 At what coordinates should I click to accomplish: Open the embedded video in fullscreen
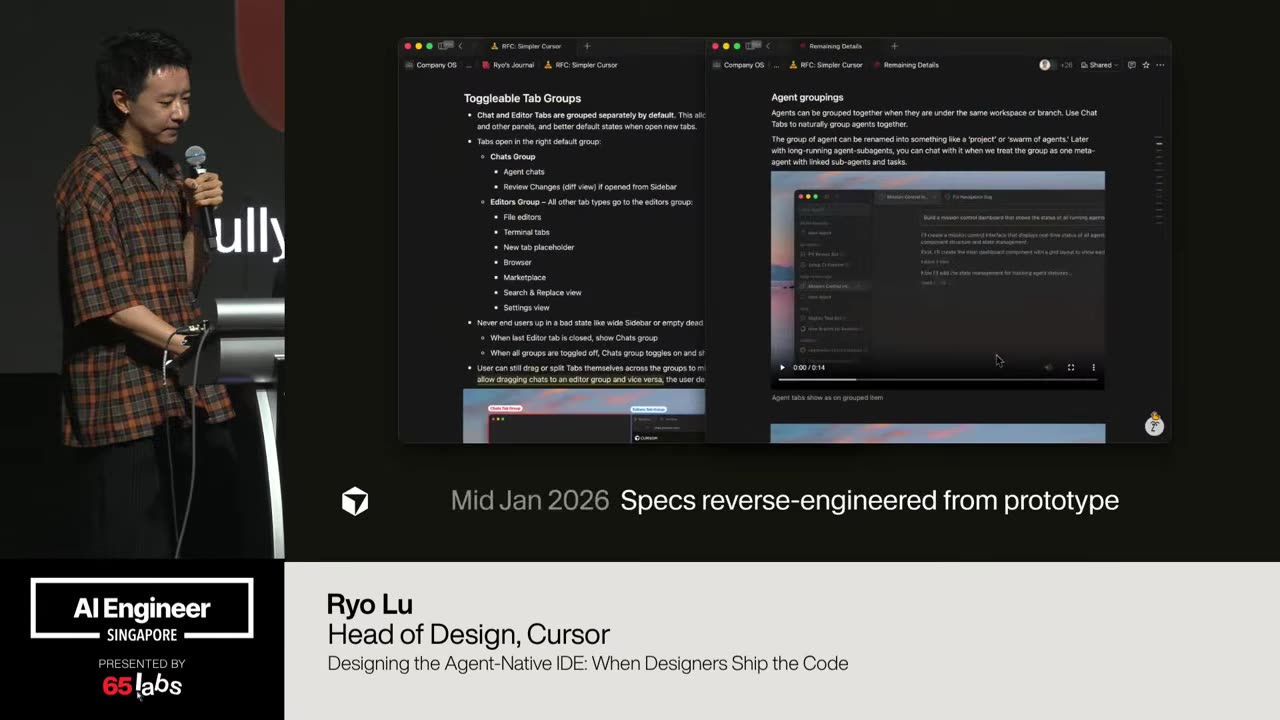(x=1071, y=367)
